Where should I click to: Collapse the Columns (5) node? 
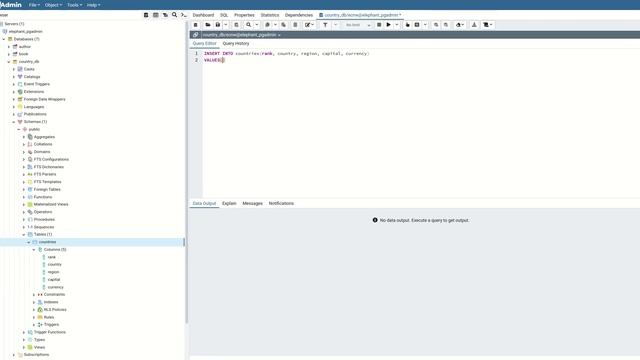[x=34, y=249]
